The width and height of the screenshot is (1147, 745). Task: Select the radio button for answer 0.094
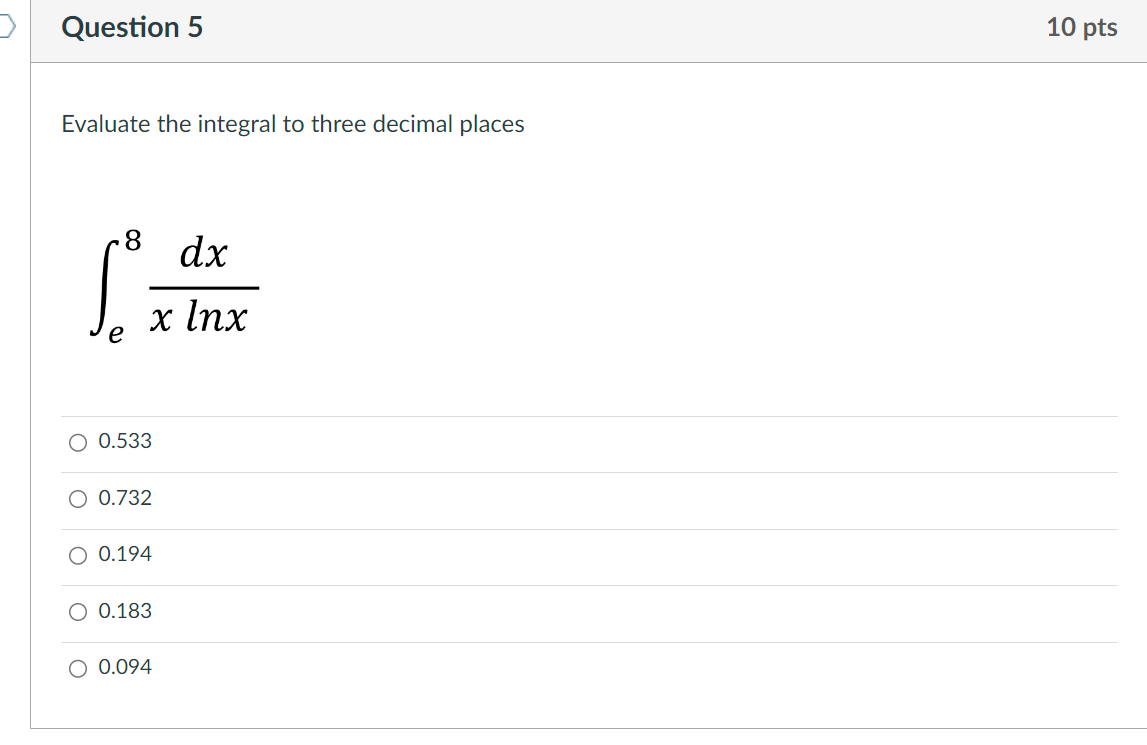tap(78, 668)
